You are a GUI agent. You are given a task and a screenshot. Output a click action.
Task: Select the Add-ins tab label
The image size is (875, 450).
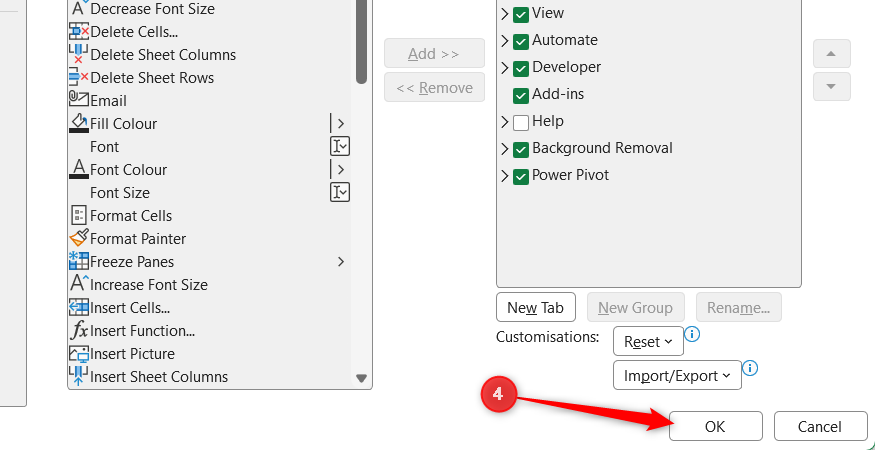coord(558,94)
